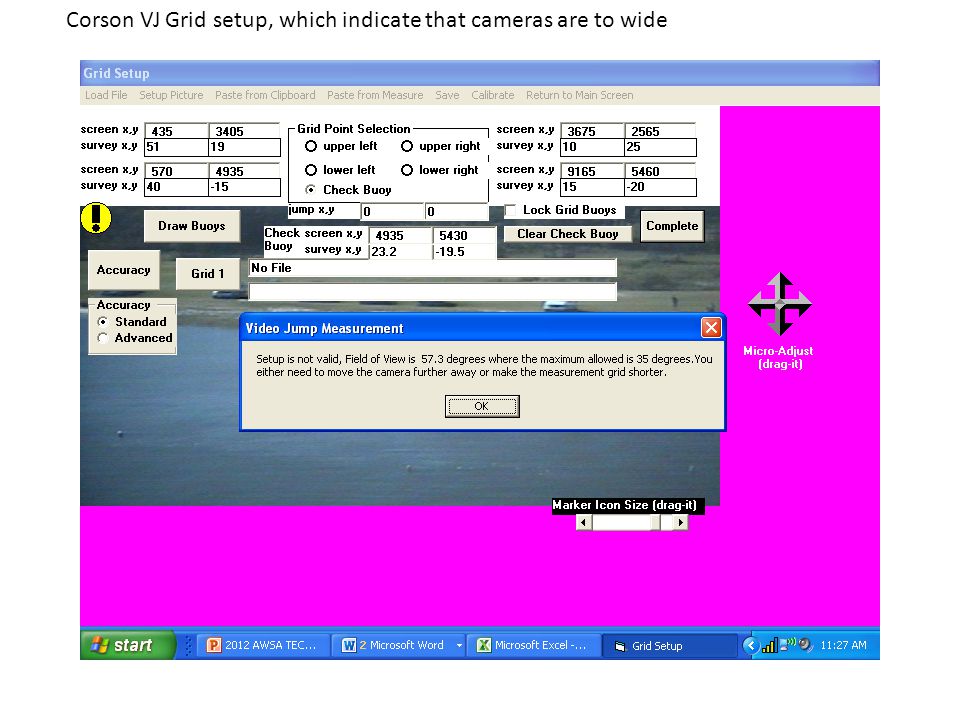This screenshot has height=720, width=960.
Task: Click the Microsoft Word taskbar icon
Action: pyautogui.click(x=350, y=645)
